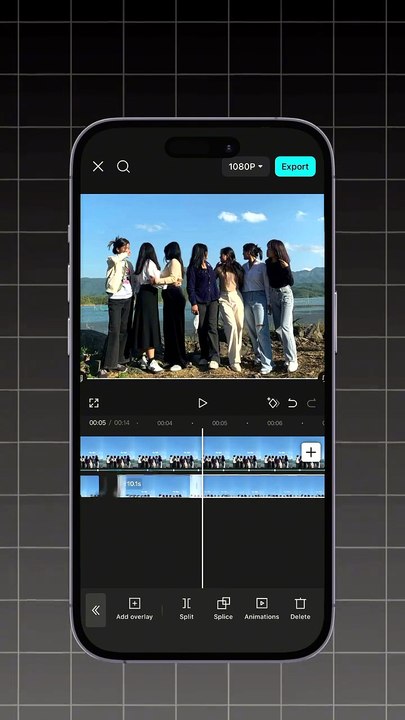Tap the video preview image
Screen dimensions: 405x720
[202, 286]
